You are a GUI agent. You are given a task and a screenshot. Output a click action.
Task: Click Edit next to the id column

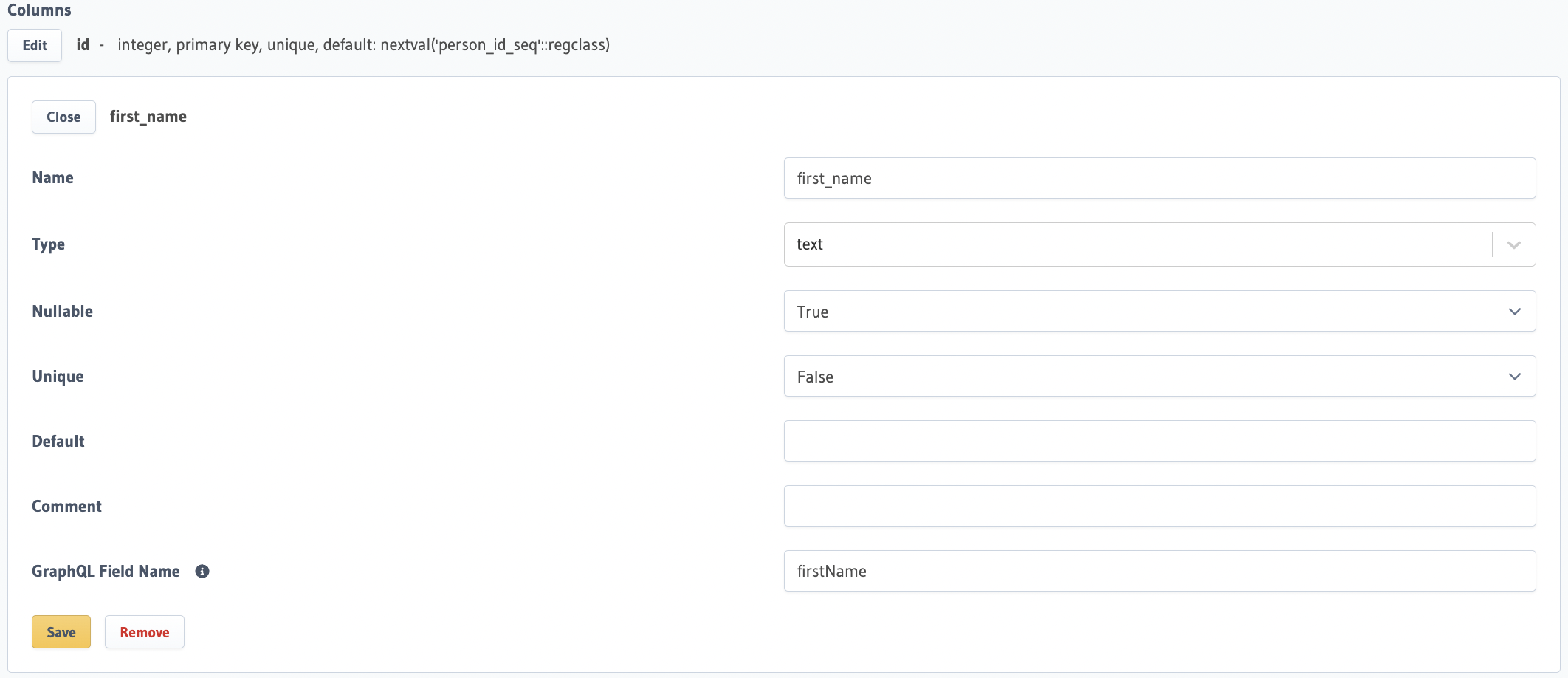[x=34, y=45]
